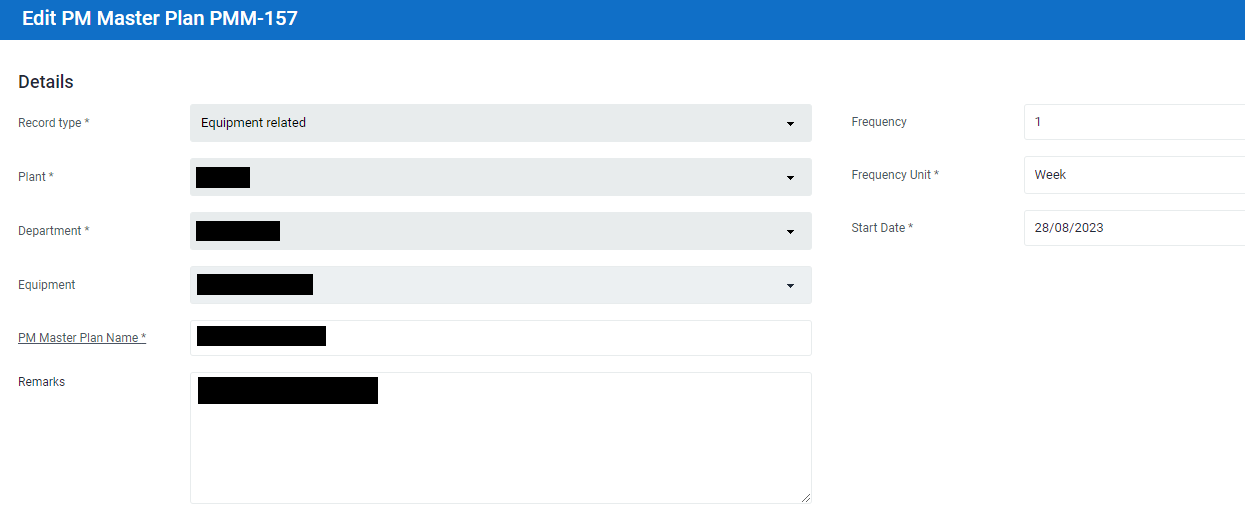Open the Plant dropdown

pos(500,177)
